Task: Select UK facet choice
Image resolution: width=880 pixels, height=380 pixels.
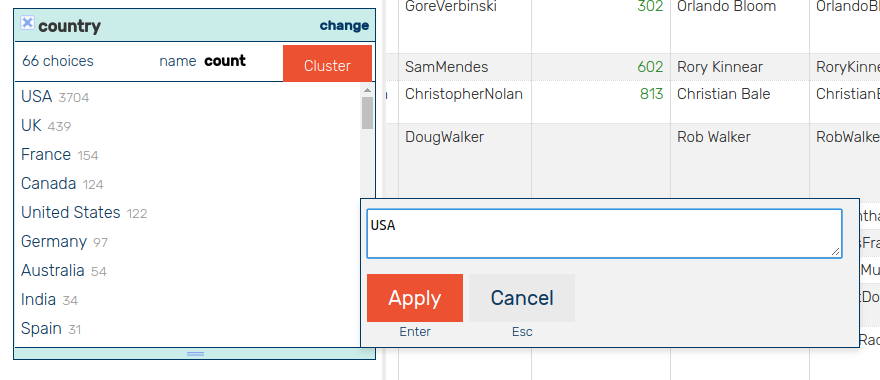Action: tap(31, 126)
